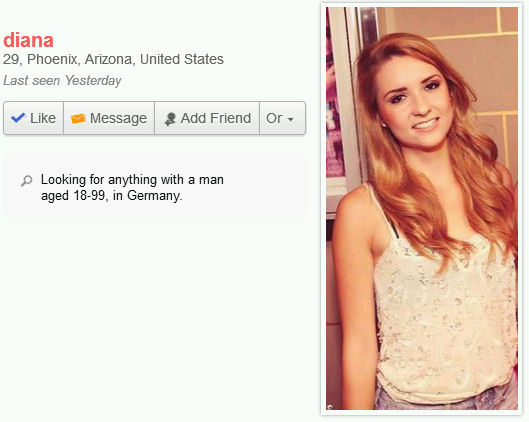Screen dimensions: 529x422
Task: Click the Or dropdown caret arrow
Action: coord(290,119)
